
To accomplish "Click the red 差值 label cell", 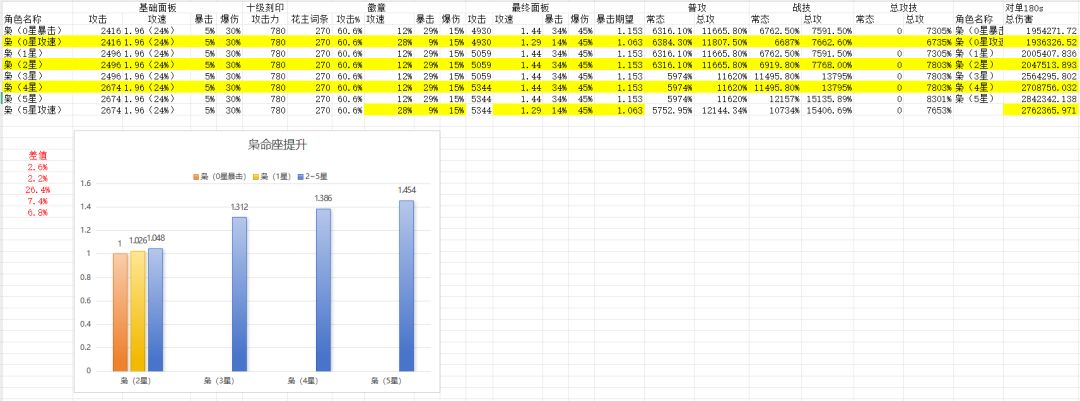I will [38, 156].
